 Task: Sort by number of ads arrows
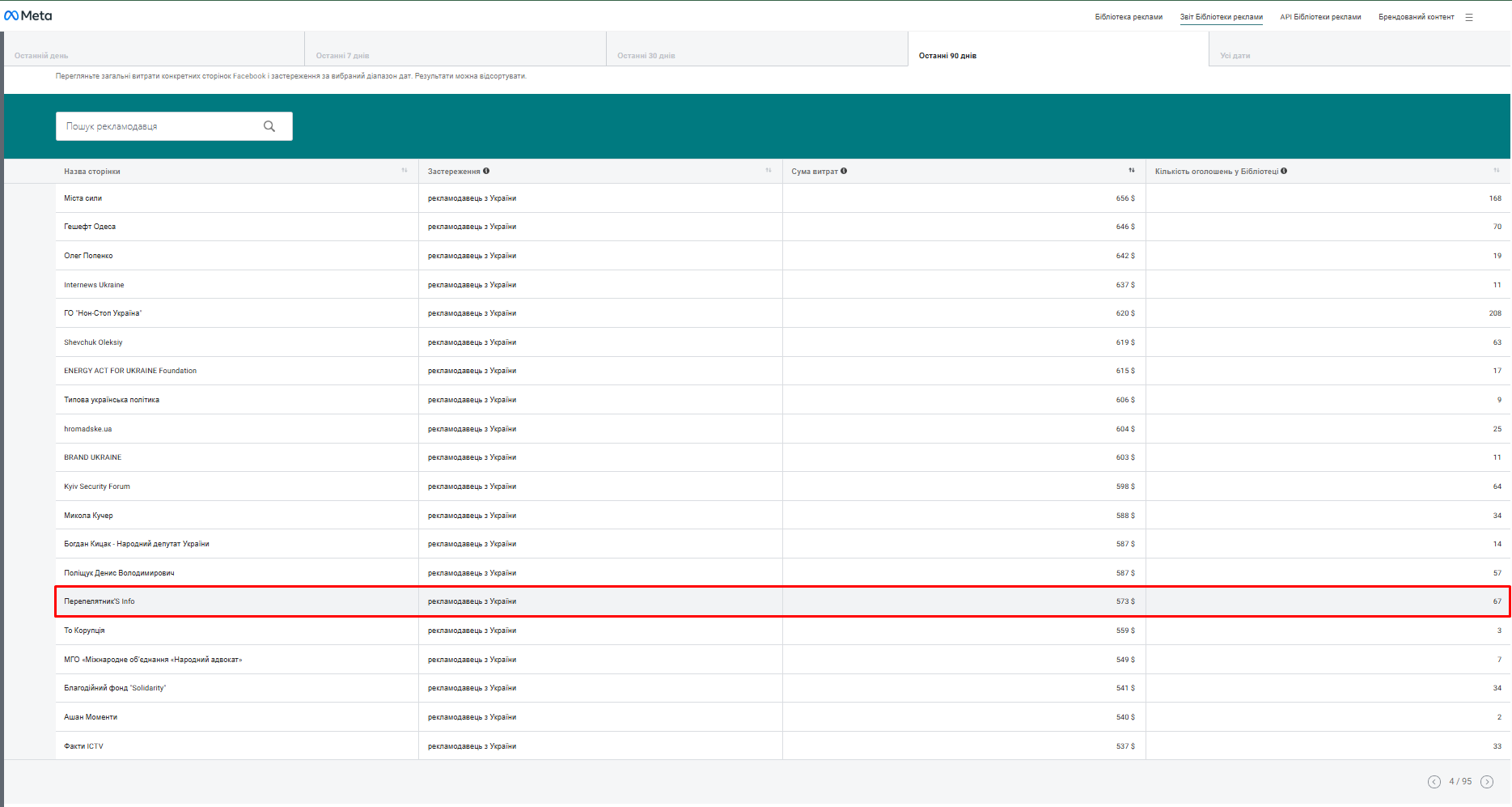pos(1496,171)
